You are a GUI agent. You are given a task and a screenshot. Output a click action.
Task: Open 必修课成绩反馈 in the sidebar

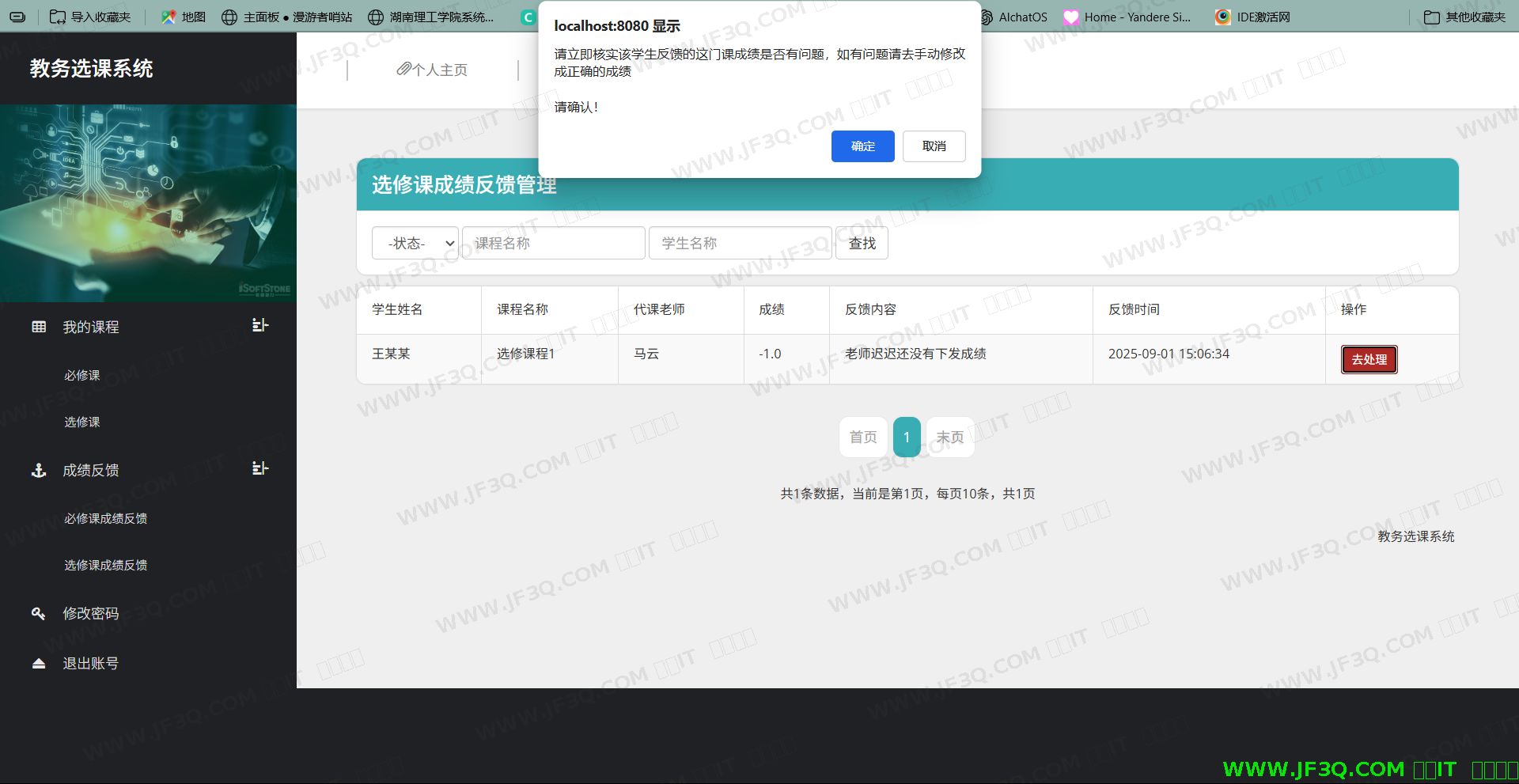pyautogui.click(x=105, y=518)
